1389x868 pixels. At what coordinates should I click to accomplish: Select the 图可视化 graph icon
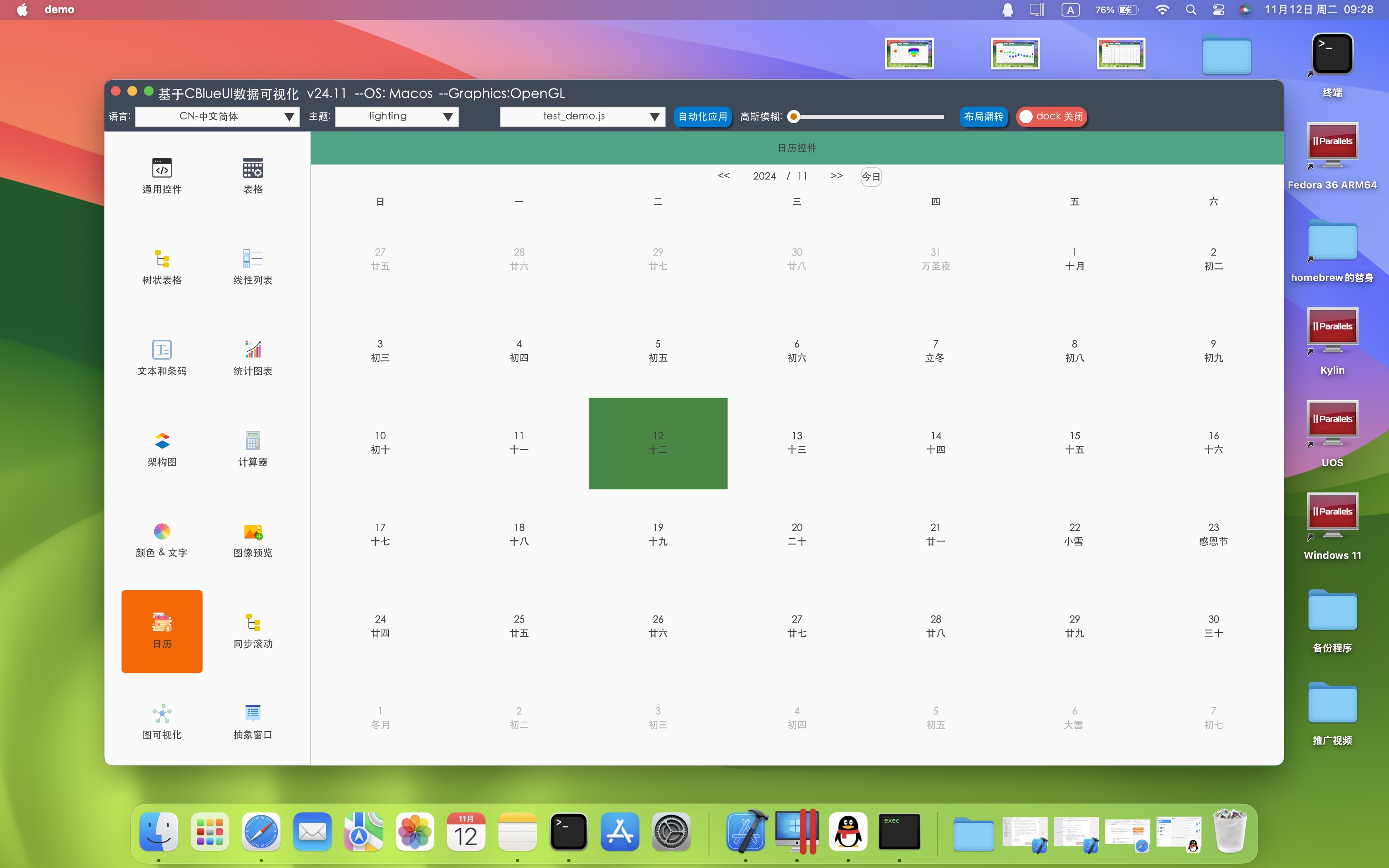(x=162, y=713)
